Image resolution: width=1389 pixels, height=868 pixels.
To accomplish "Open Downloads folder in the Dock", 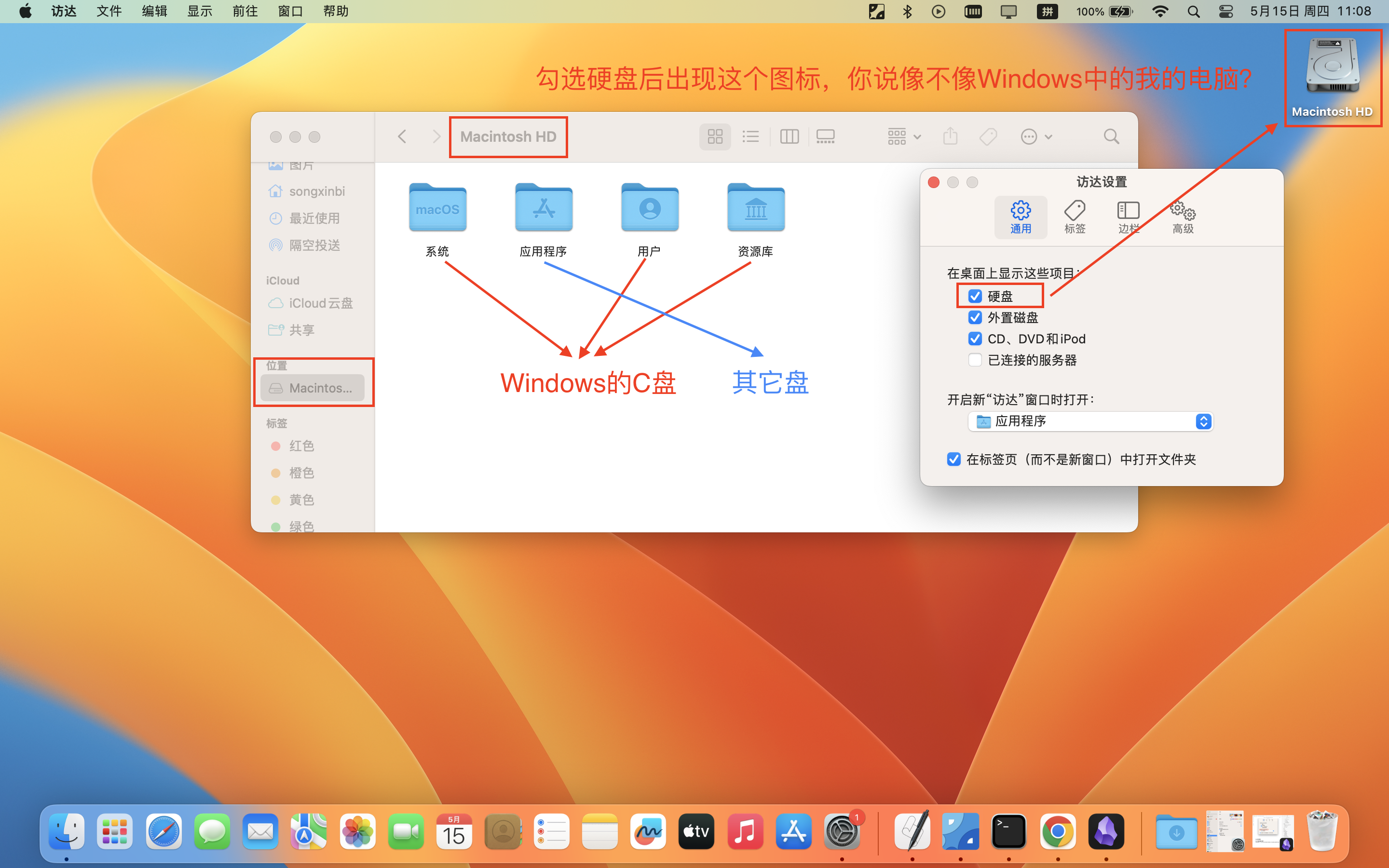I will click(x=1176, y=831).
